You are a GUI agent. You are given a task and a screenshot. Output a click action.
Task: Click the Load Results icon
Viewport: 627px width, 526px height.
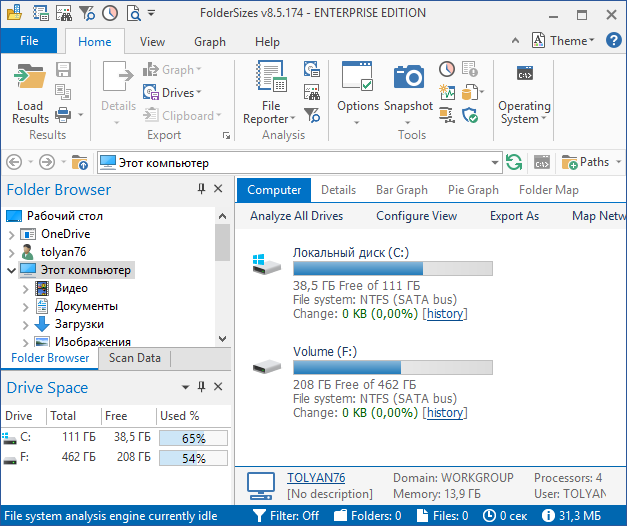30,79
